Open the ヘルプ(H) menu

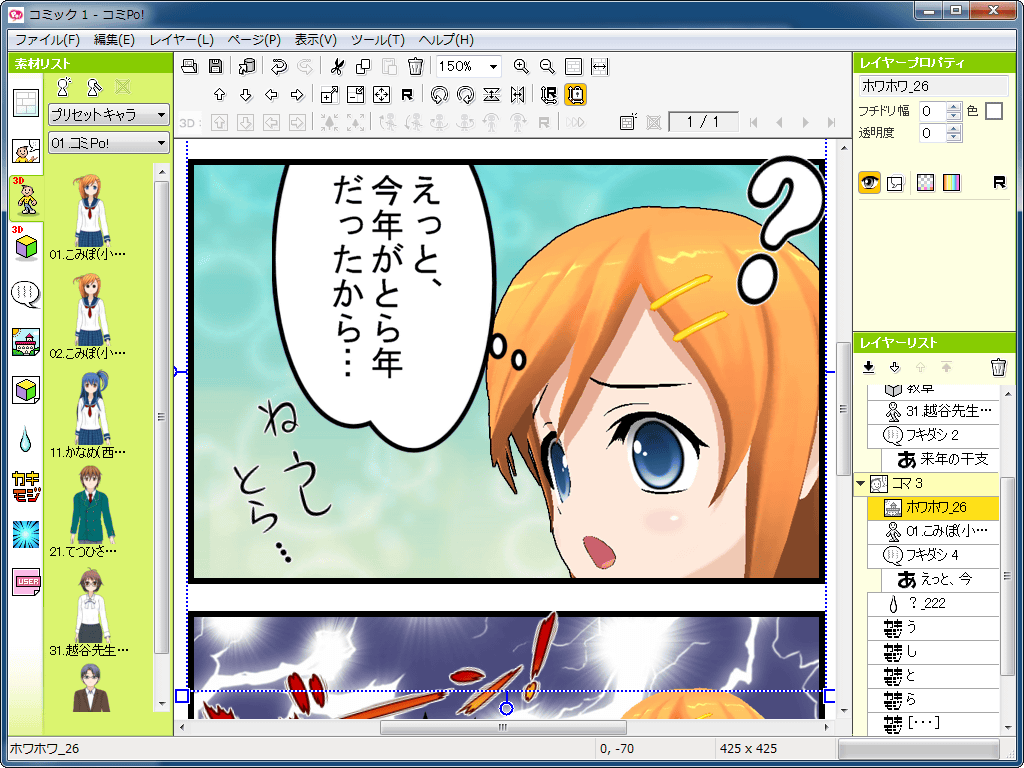[446, 40]
